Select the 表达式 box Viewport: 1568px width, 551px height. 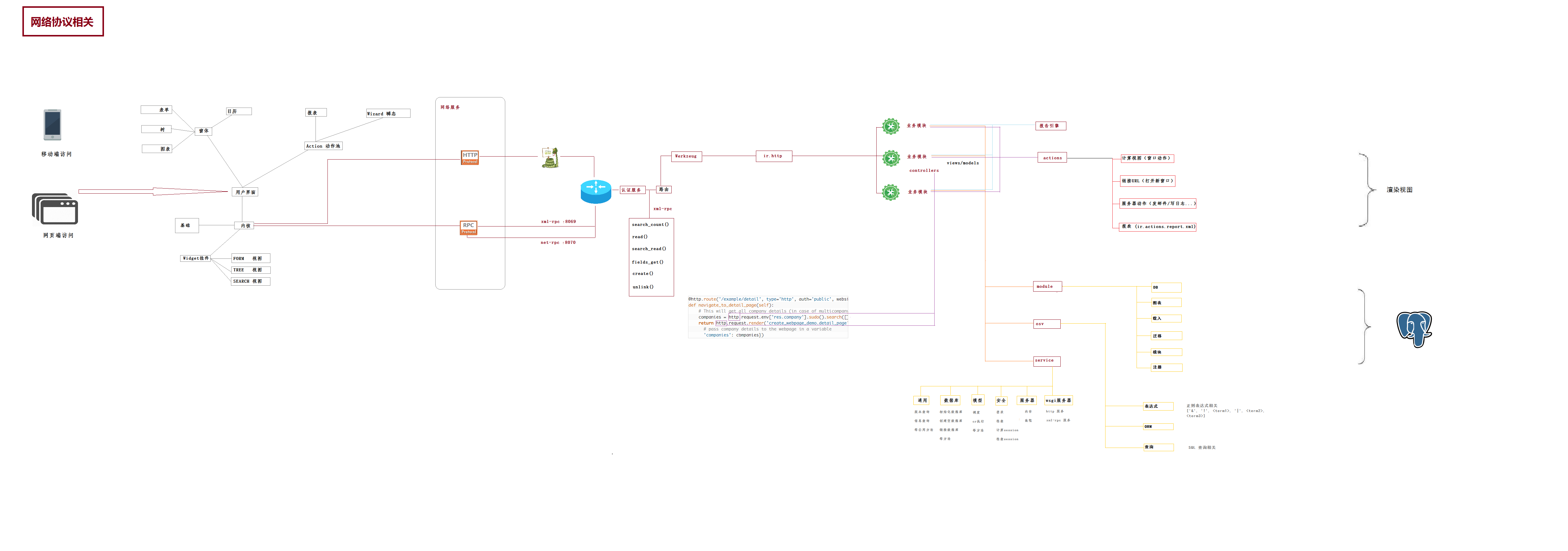(1158, 406)
